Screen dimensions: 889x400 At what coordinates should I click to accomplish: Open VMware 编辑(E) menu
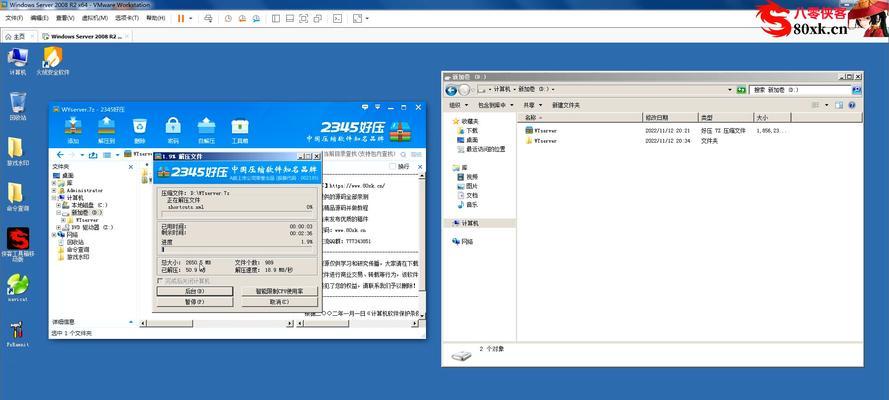click(x=40, y=18)
